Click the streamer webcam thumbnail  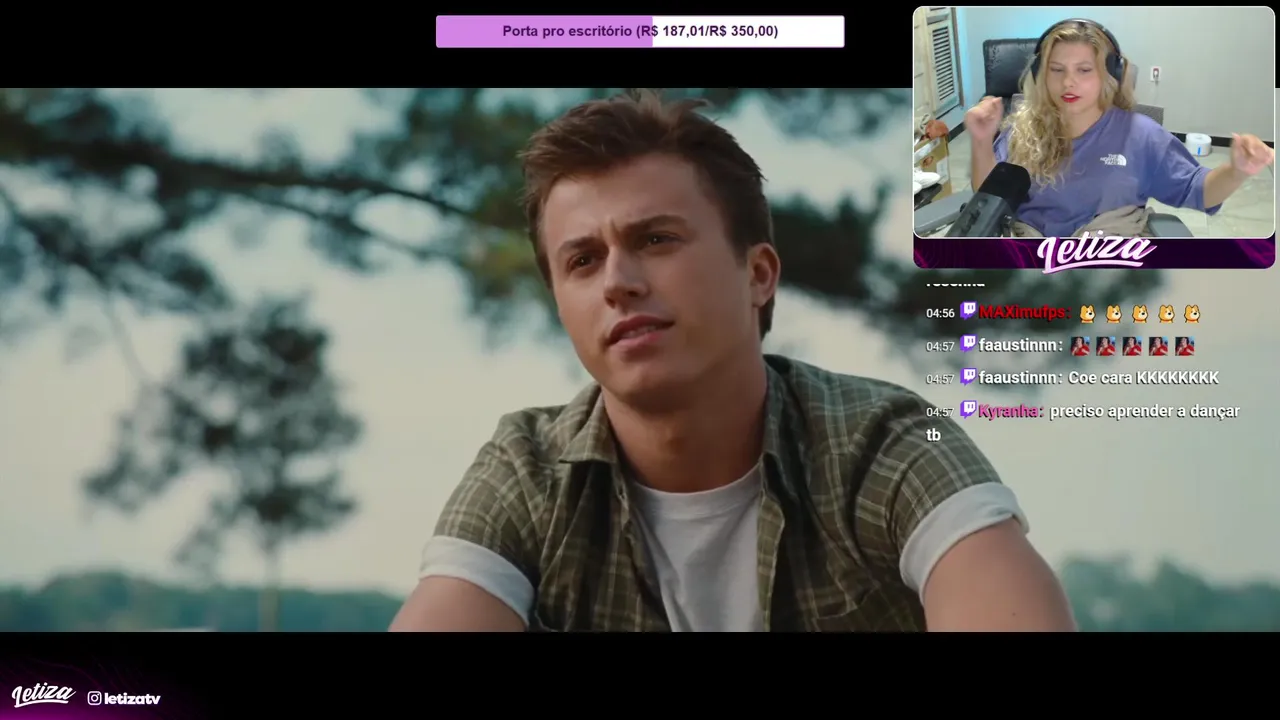[1094, 122]
